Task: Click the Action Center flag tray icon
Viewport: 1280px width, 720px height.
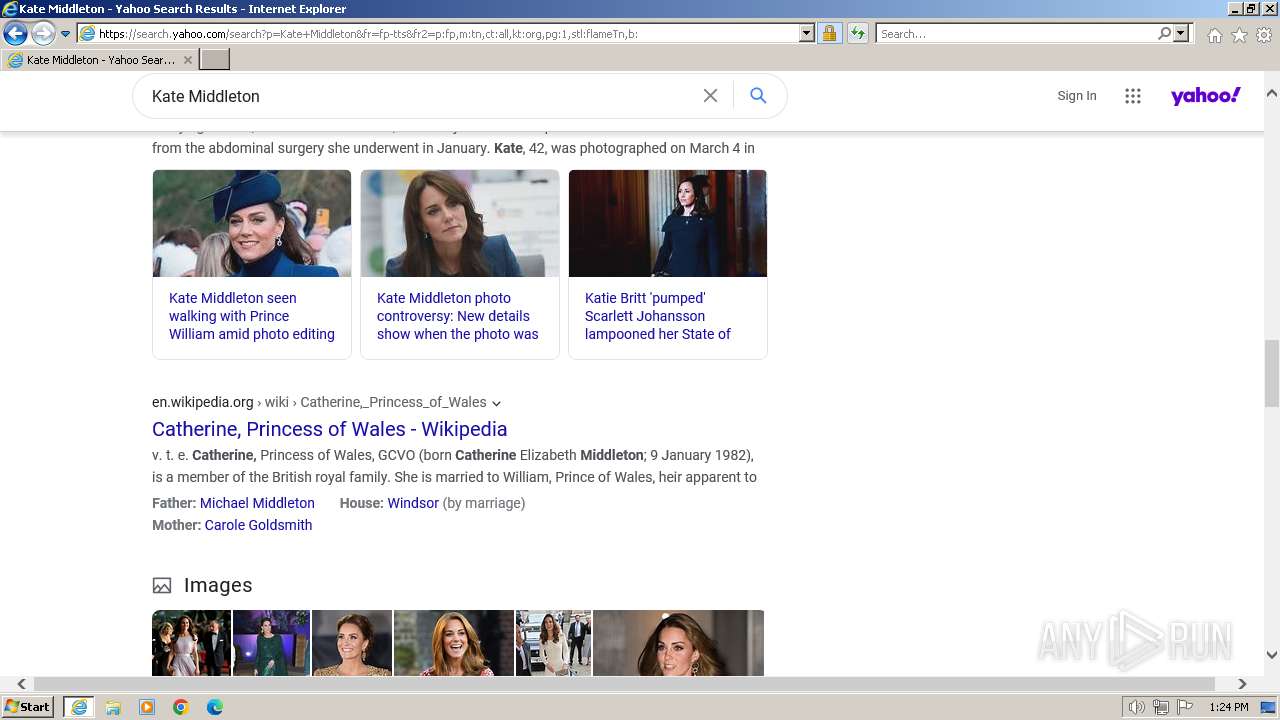Action: pyautogui.click(x=1185, y=707)
